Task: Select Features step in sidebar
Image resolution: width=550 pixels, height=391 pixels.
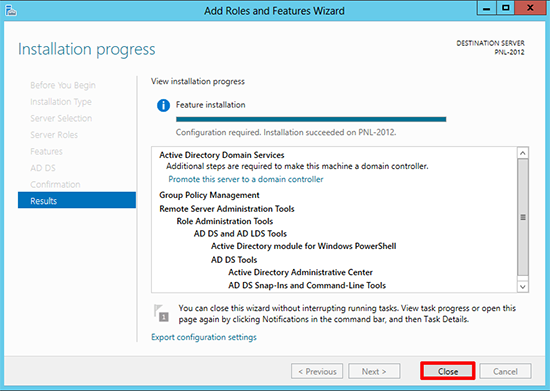Action: (46, 151)
